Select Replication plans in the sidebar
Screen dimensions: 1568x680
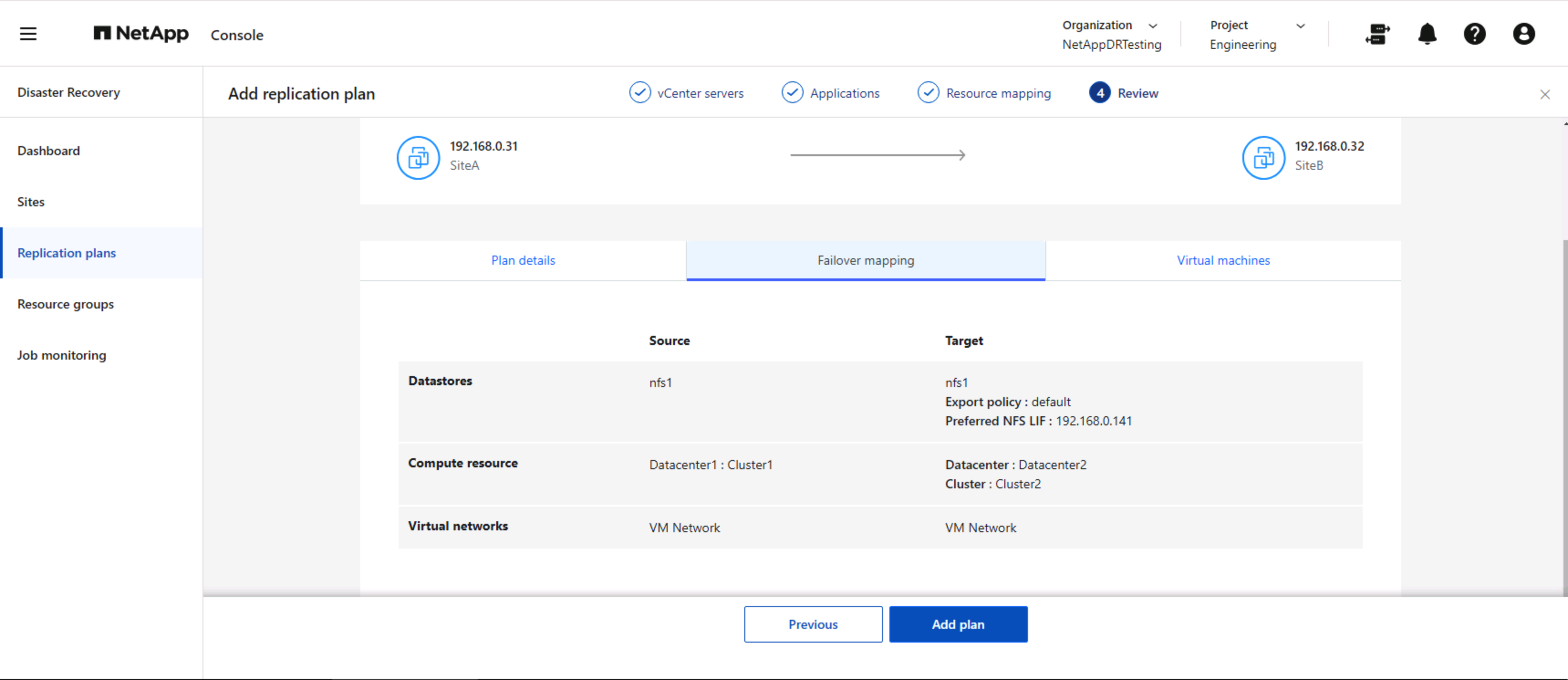[66, 253]
